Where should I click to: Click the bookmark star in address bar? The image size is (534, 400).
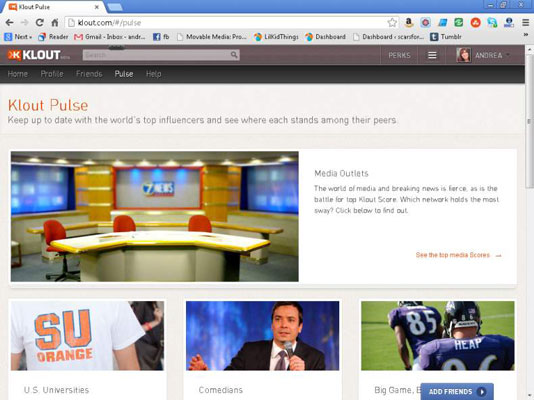[x=392, y=23]
